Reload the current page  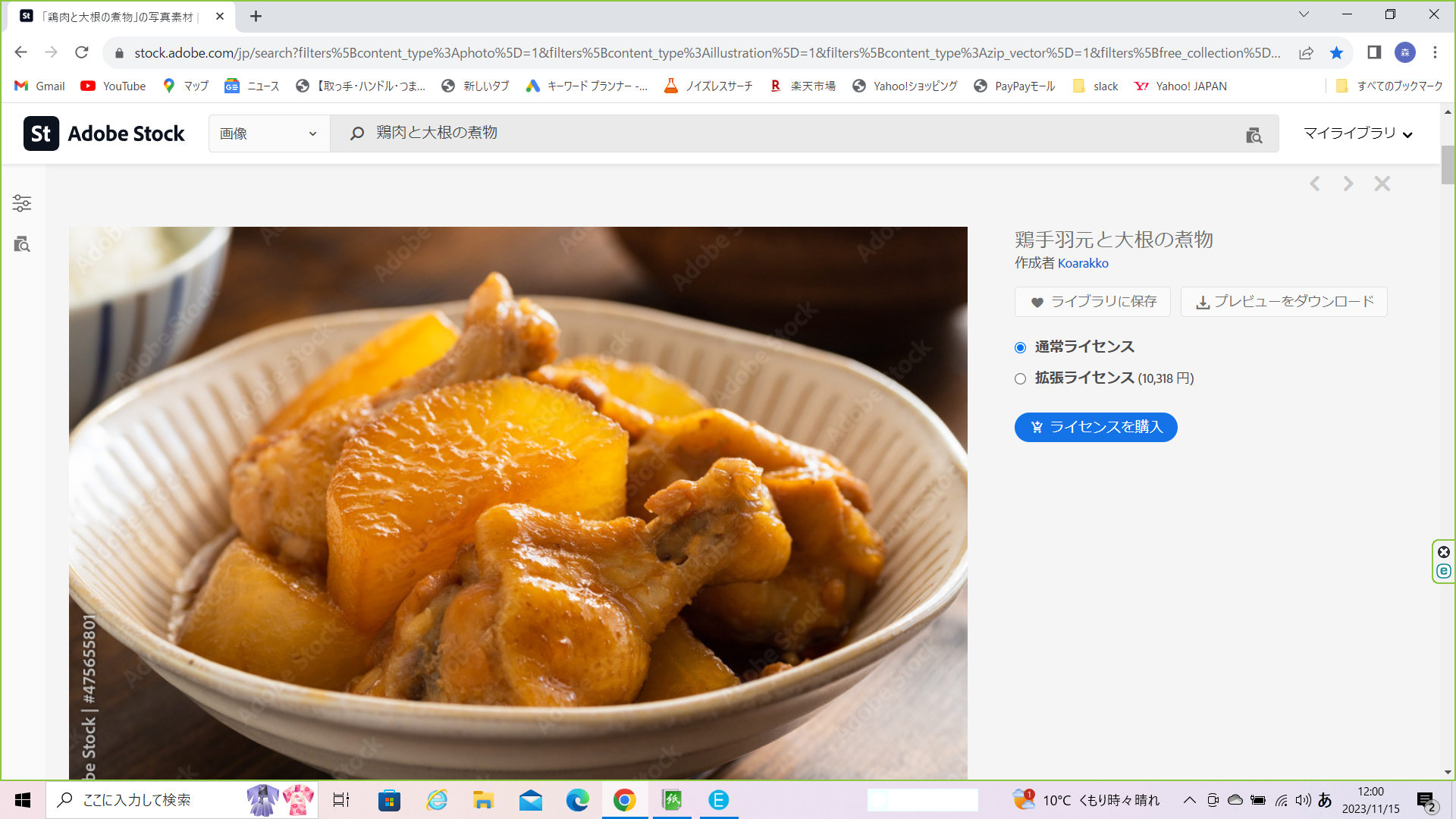(82, 52)
